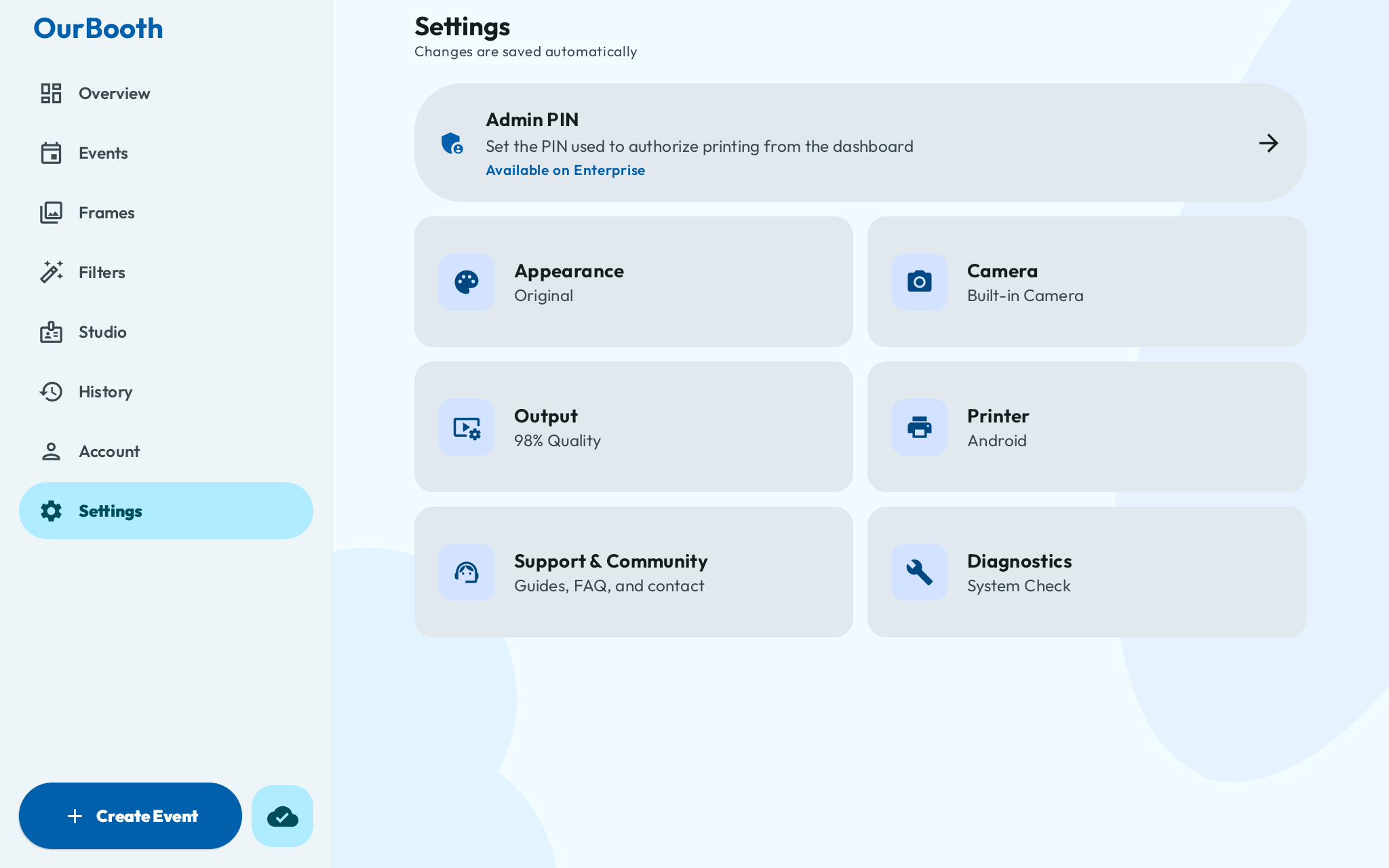Open Admin PIN via the arrow

pyautogui.click(x=1268, y=143)
